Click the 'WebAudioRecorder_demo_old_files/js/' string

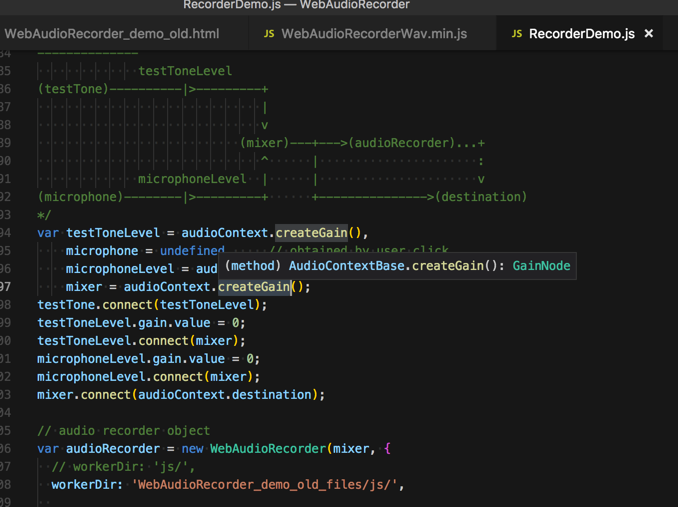click(x=264, y=485)
